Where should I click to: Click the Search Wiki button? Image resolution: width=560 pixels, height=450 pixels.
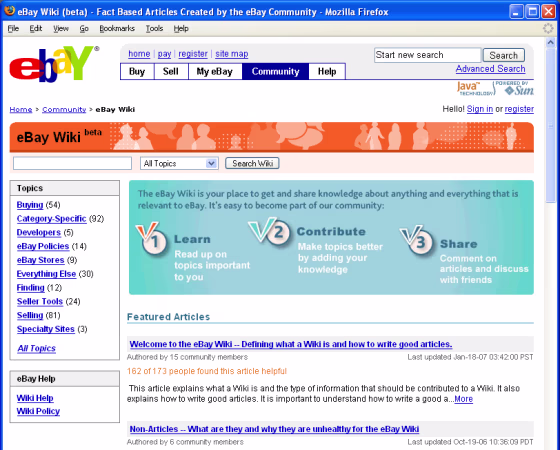pyautogui.click(x=252, y=163)
